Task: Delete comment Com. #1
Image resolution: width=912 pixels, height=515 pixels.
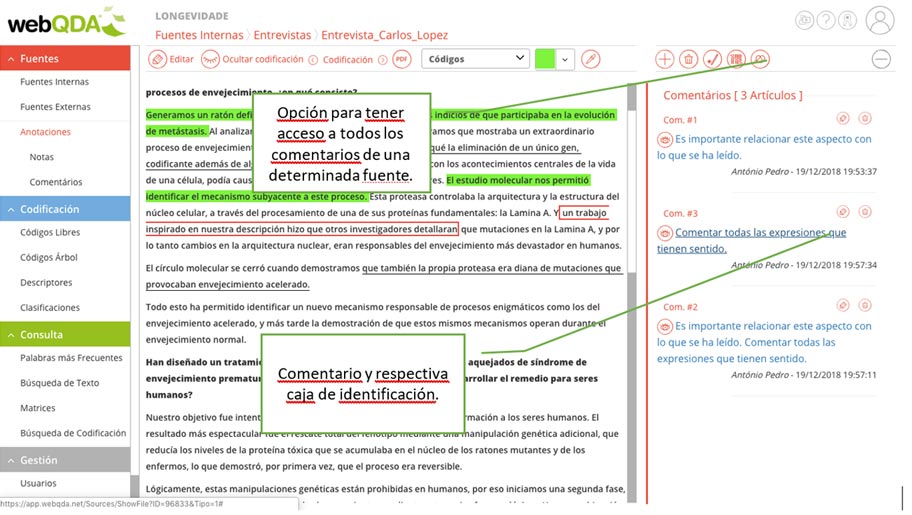Action: [x=865, y=119]
